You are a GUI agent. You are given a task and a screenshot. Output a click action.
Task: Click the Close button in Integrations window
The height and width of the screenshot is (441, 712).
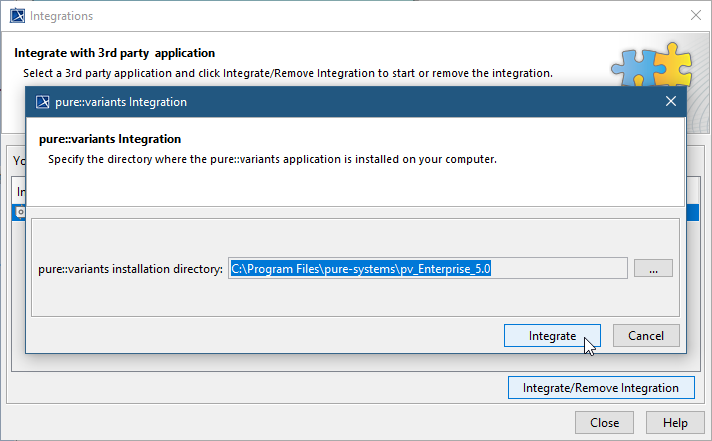pos(604,422)
